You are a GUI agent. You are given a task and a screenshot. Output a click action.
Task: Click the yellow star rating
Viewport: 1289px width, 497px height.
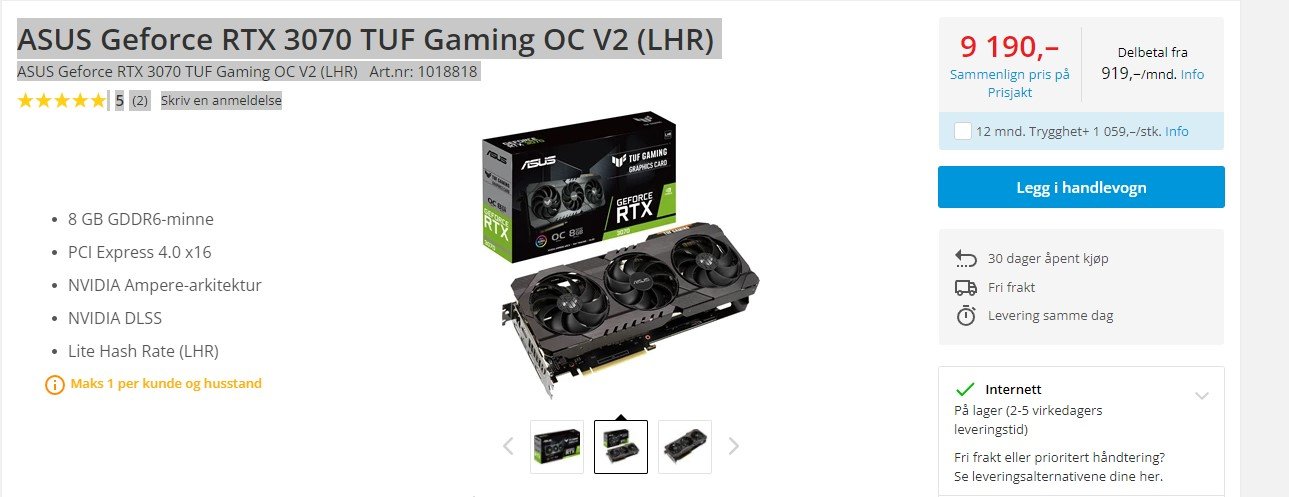(x=61, y=100)
